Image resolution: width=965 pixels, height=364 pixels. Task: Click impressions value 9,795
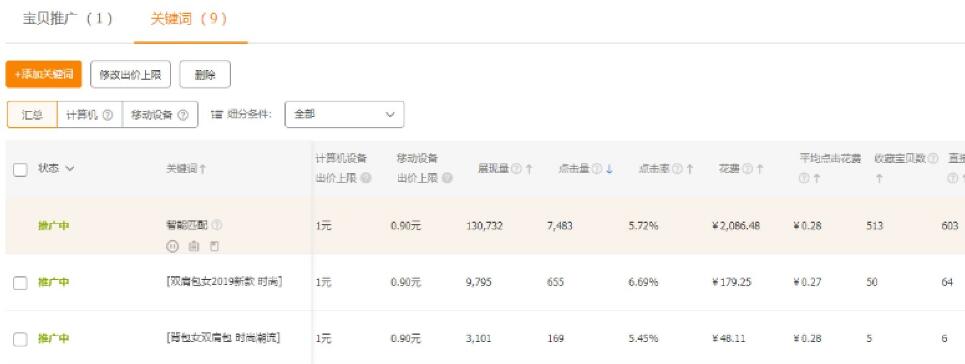(x=479, y=283)
